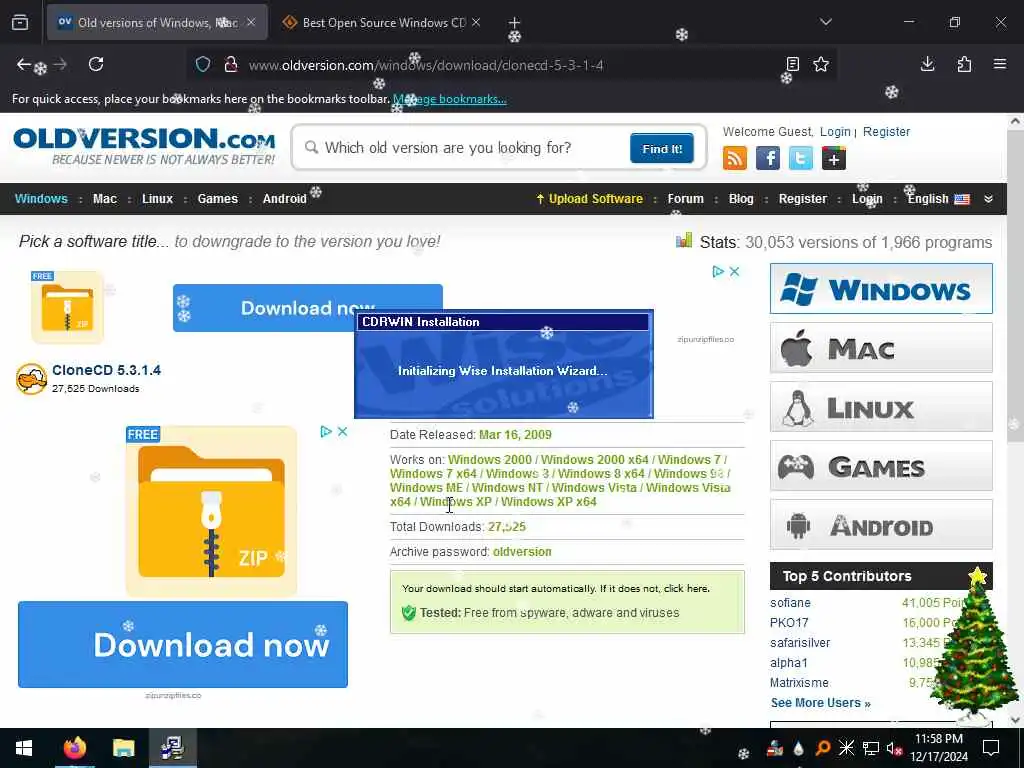This screenshot has height=768, width=1024.
Task: Open Forum in the nav bar
Action: click(686, 199)
